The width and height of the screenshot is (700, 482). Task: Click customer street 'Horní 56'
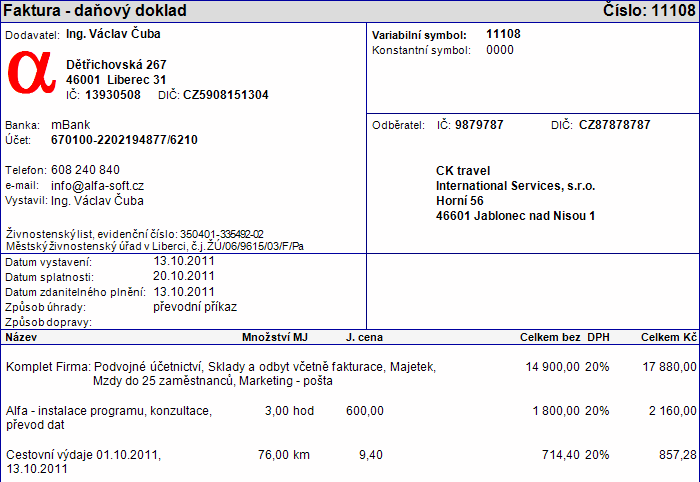(460, 201)
